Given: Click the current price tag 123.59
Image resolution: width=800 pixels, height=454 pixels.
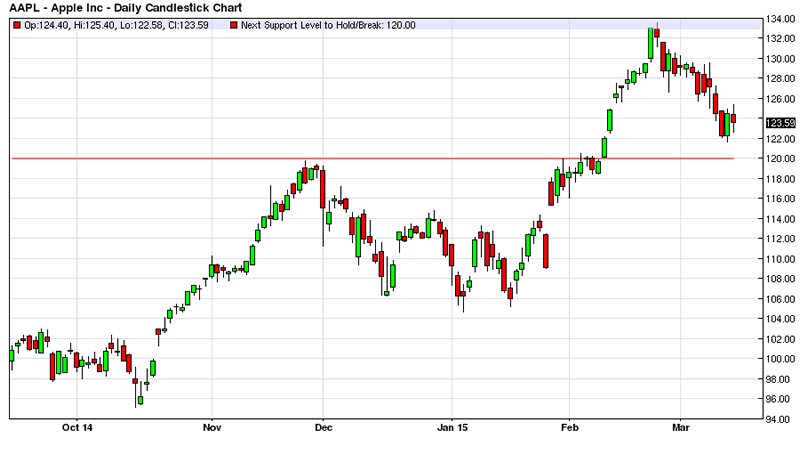Looking at the screenshot, I should (x=781, y=123).
